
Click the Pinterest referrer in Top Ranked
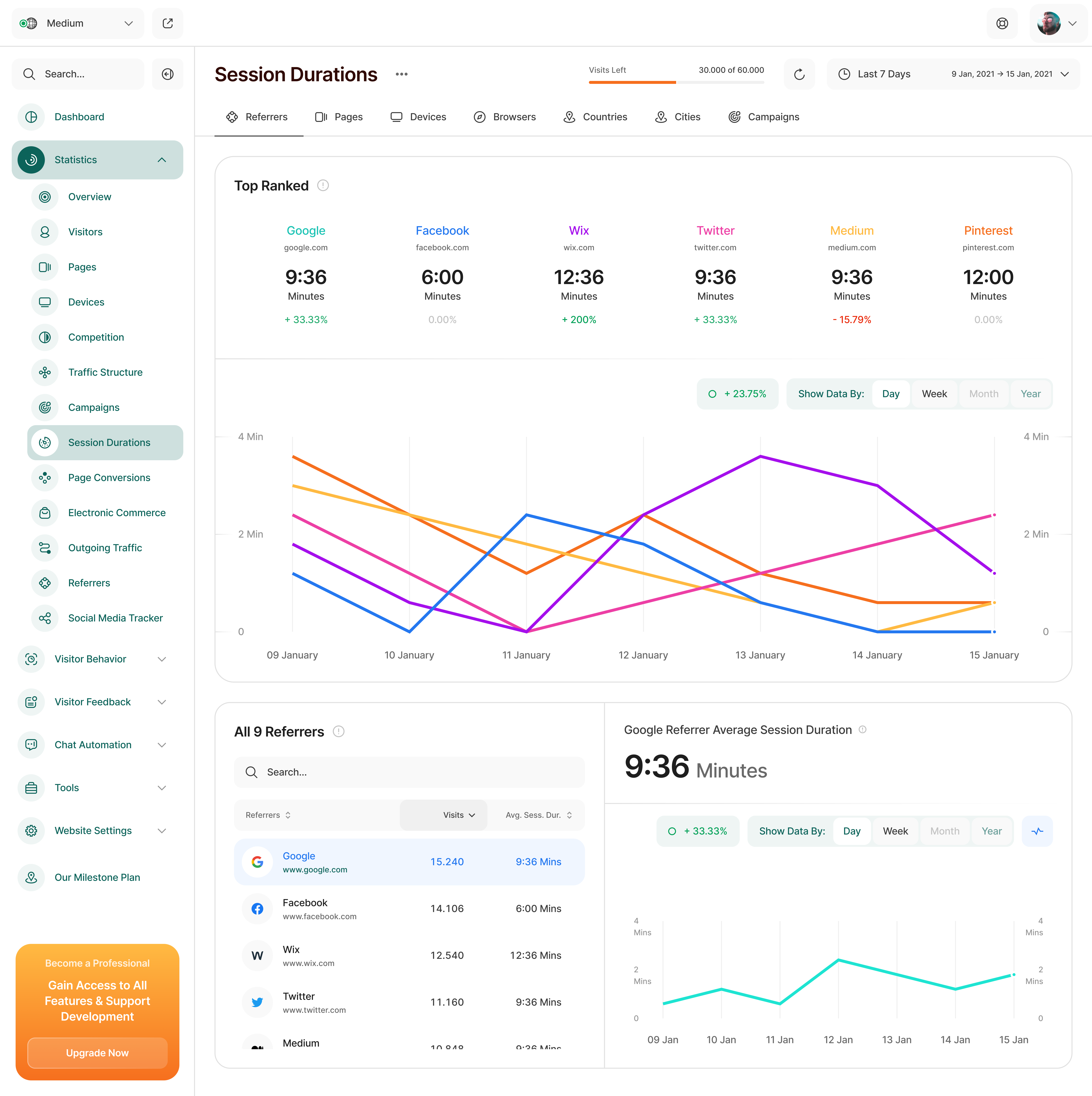pos(988,275)
